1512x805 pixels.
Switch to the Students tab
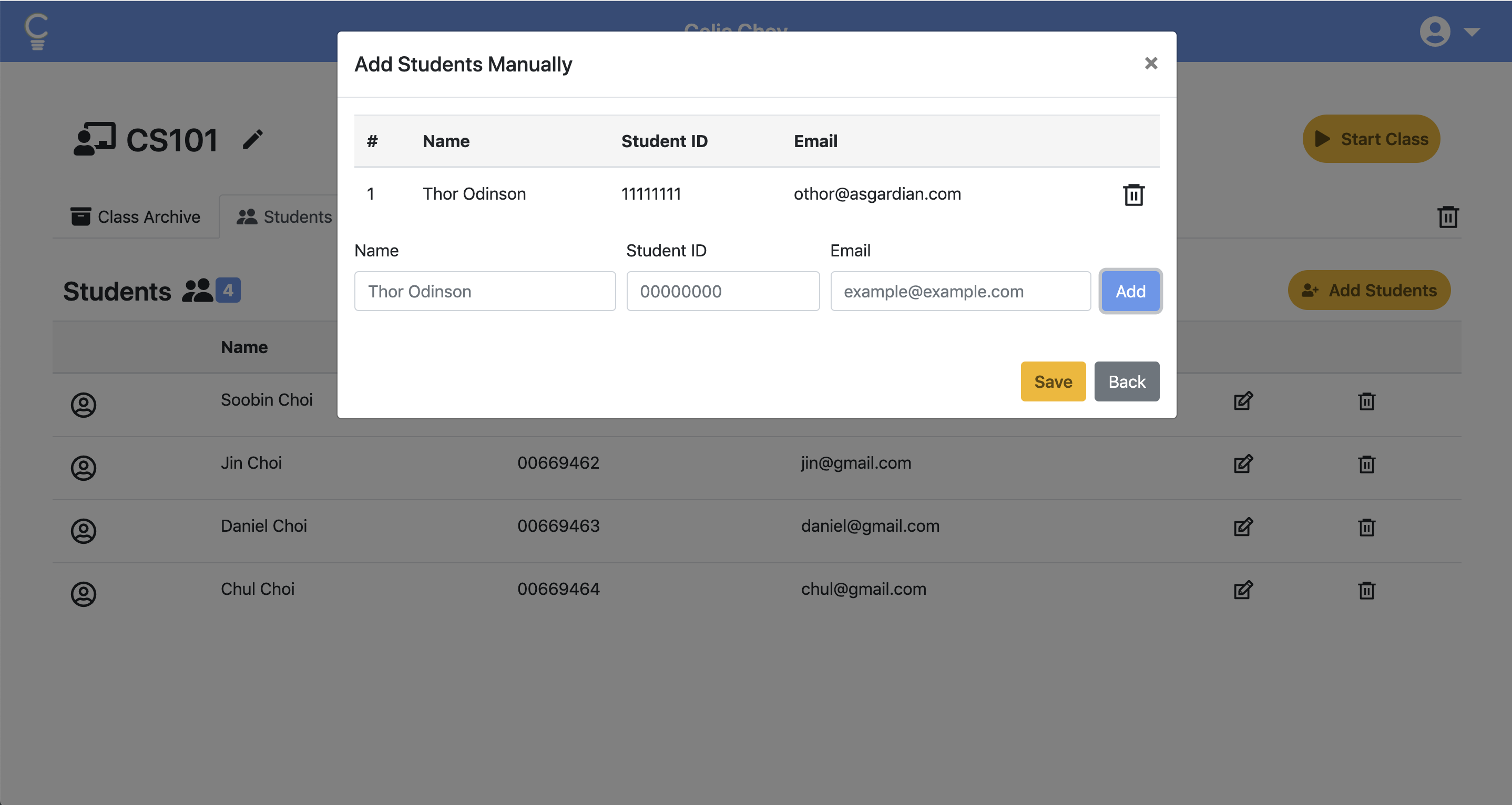[x=284, y=217]
